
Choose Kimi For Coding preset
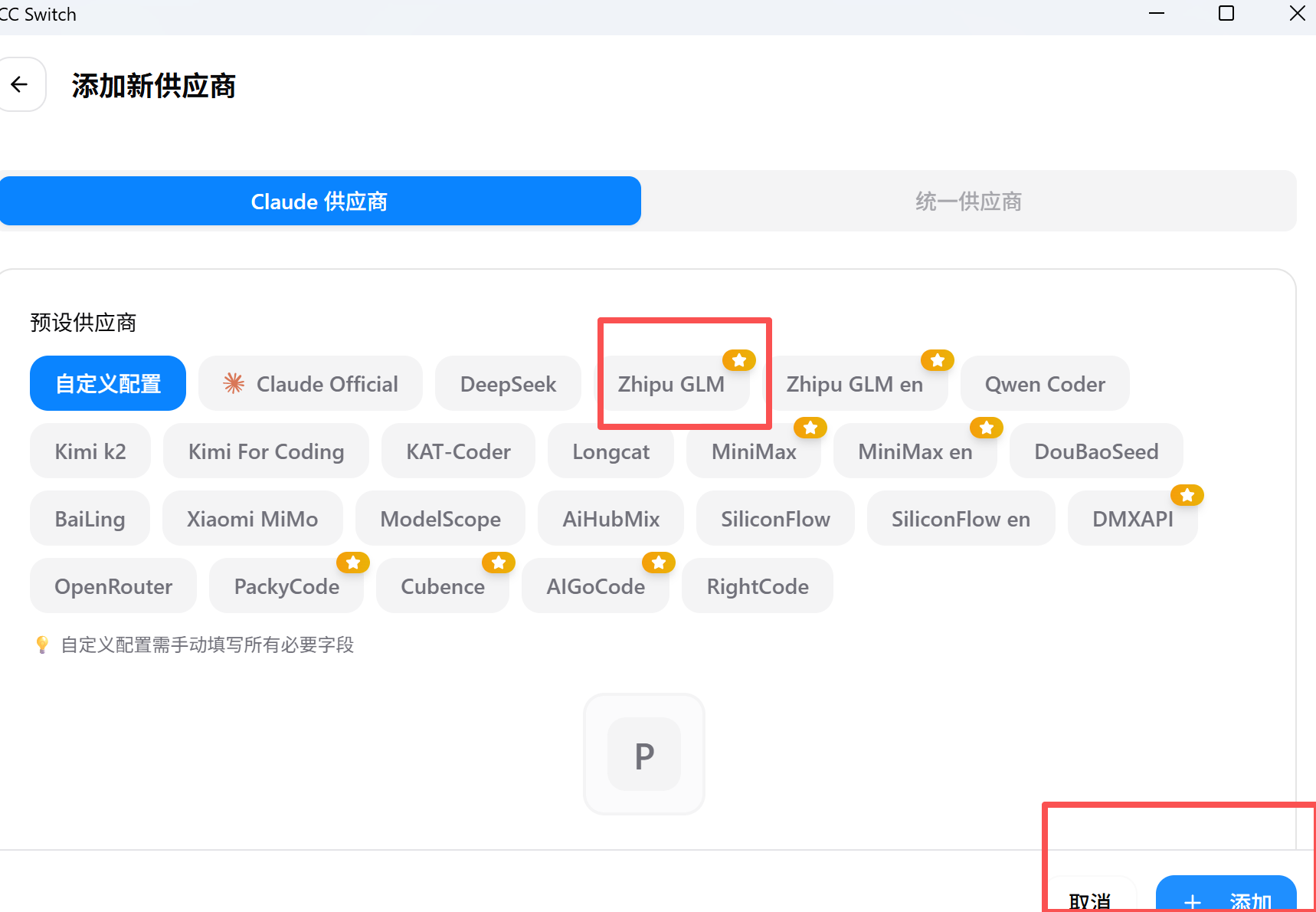266,451
